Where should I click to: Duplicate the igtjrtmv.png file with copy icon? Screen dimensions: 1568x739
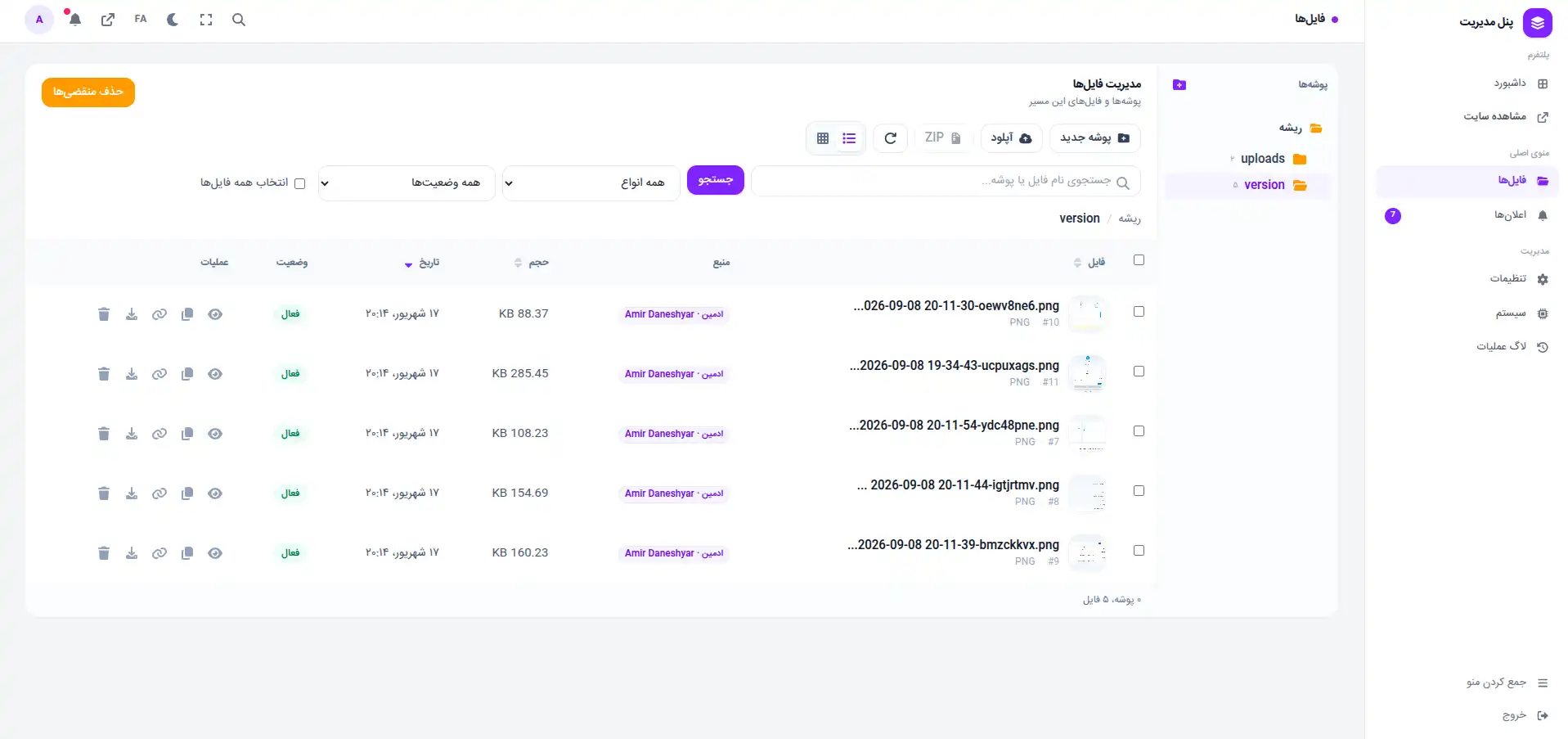[x=187, y=493]
